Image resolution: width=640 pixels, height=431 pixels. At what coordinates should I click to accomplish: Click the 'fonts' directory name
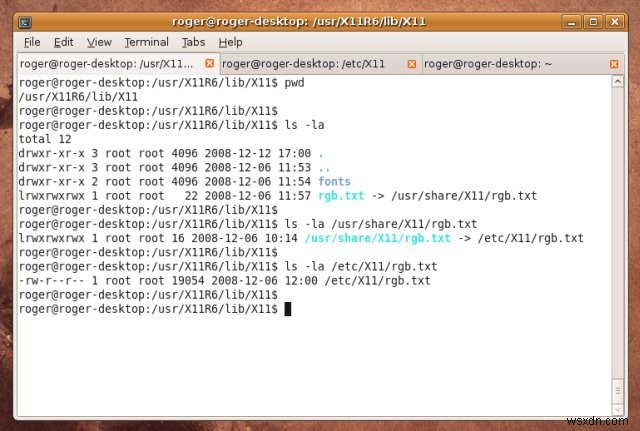(334, 181)
